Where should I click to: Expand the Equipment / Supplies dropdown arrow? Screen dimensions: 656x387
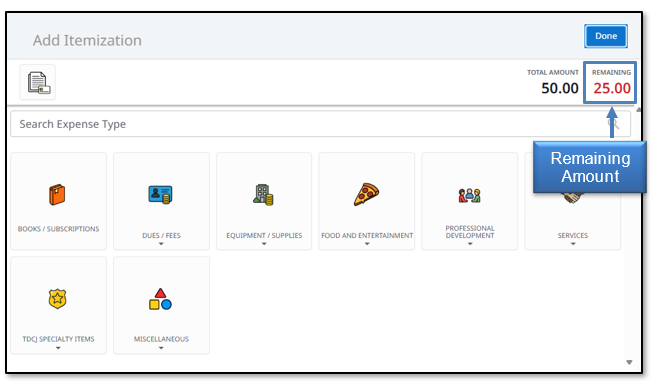pyautogui.click(x=264, y=244)
